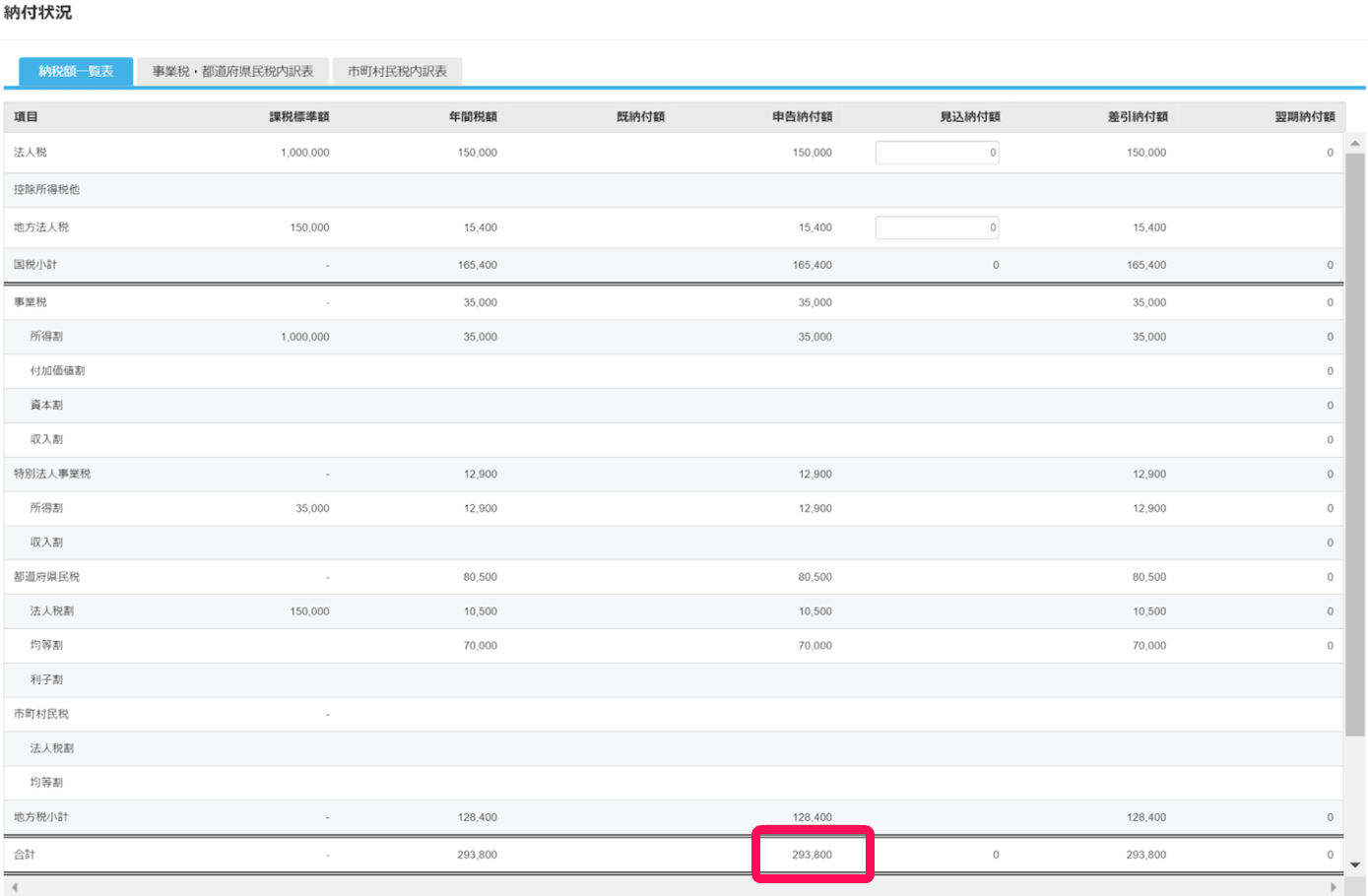Click 法人税 見込納付額 input field

pos(937,153)
